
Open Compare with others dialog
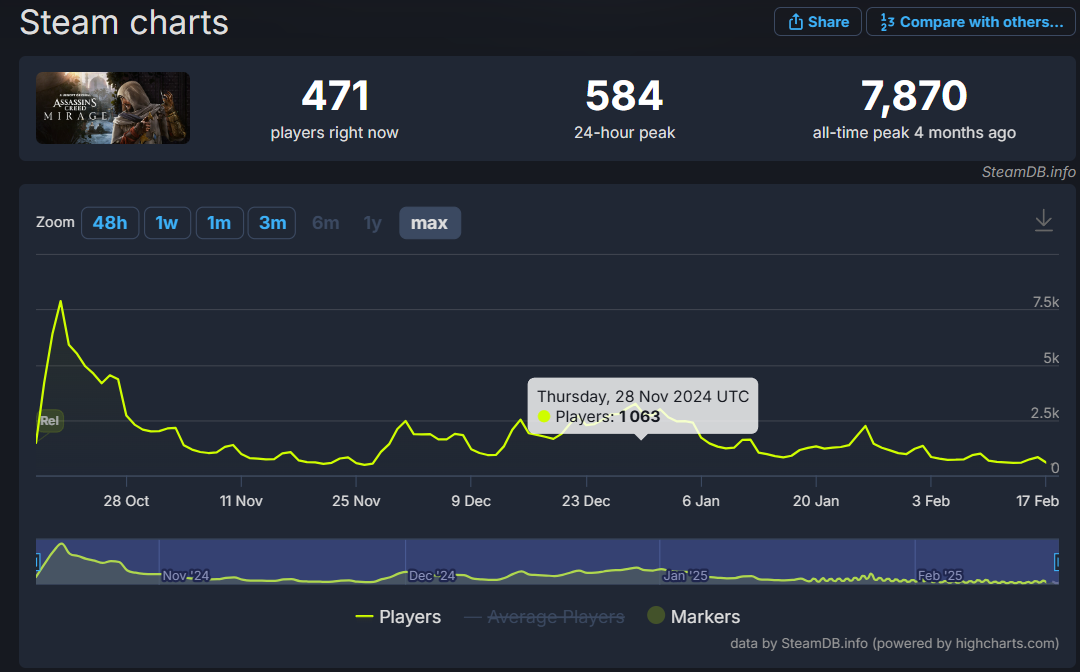point(970,22)
